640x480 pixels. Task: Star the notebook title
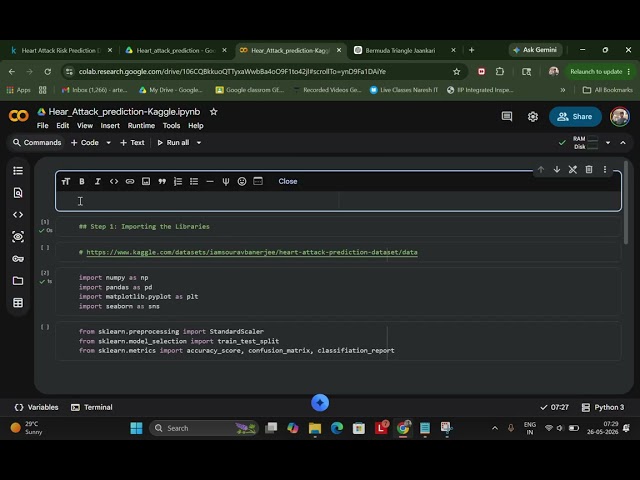point(213,111)
